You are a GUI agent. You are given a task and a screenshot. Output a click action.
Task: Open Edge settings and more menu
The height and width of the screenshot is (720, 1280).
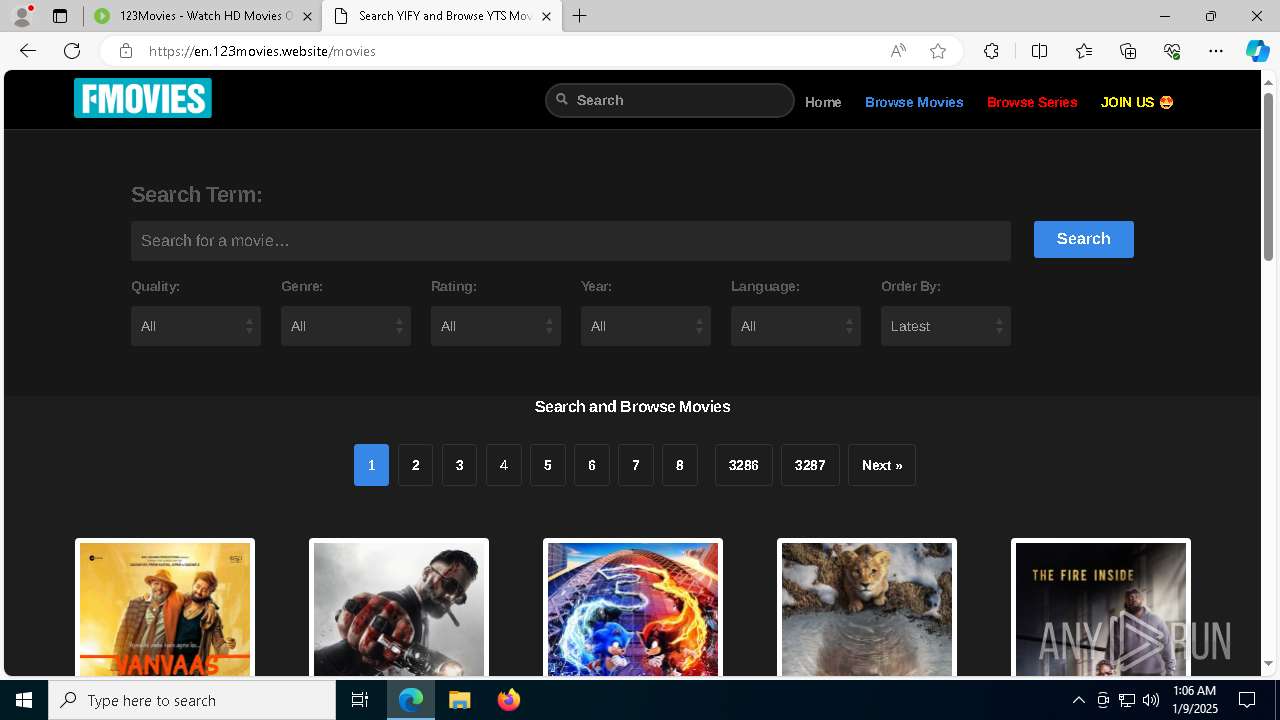[1216, 51]
